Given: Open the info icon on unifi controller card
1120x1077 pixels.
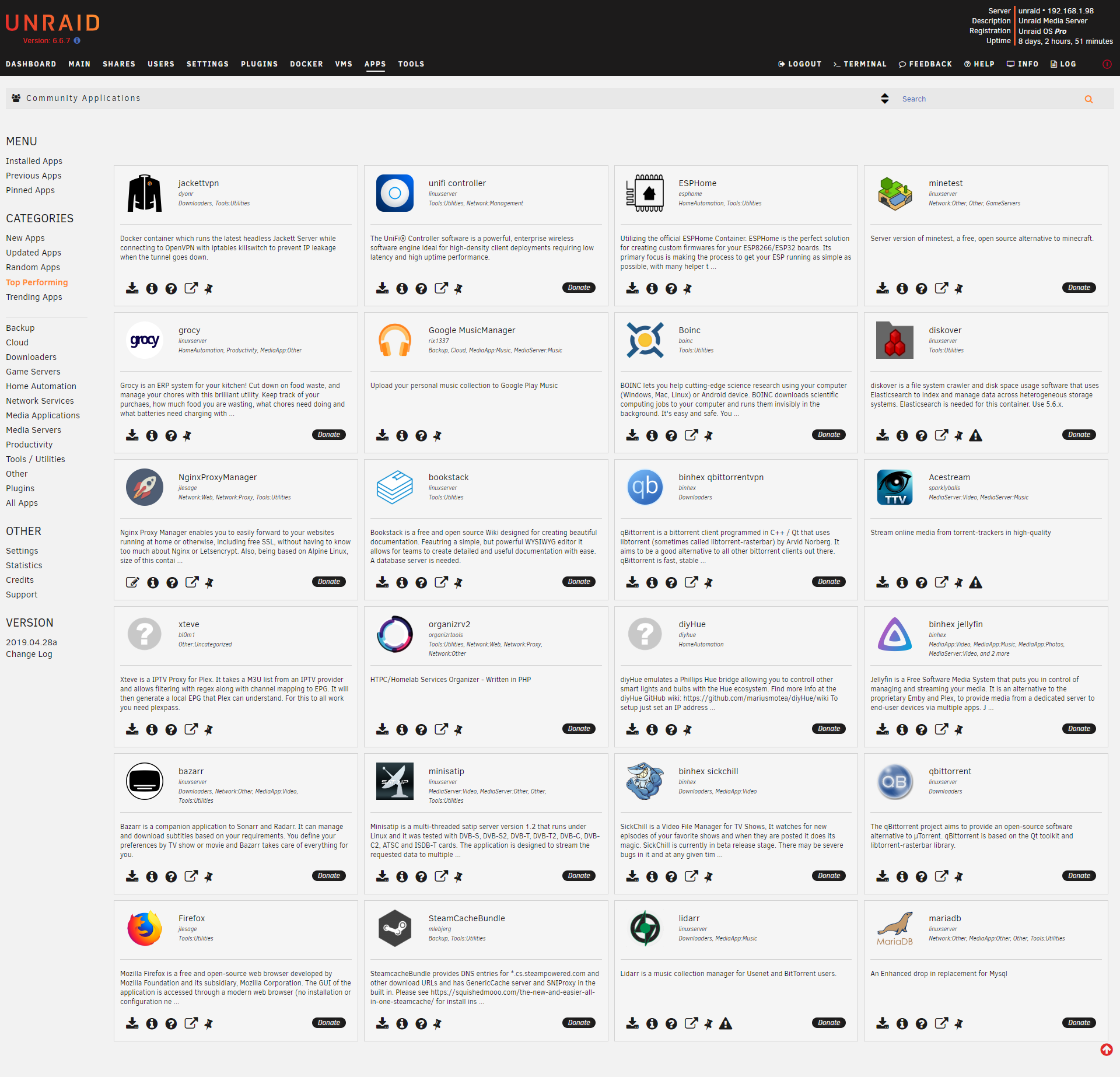Looking at the screenshot, I should tap(402, 288).
